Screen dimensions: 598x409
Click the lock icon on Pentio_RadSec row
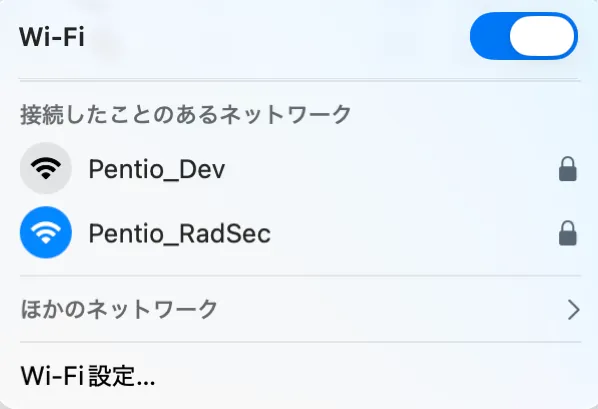[x=567, y=233]
